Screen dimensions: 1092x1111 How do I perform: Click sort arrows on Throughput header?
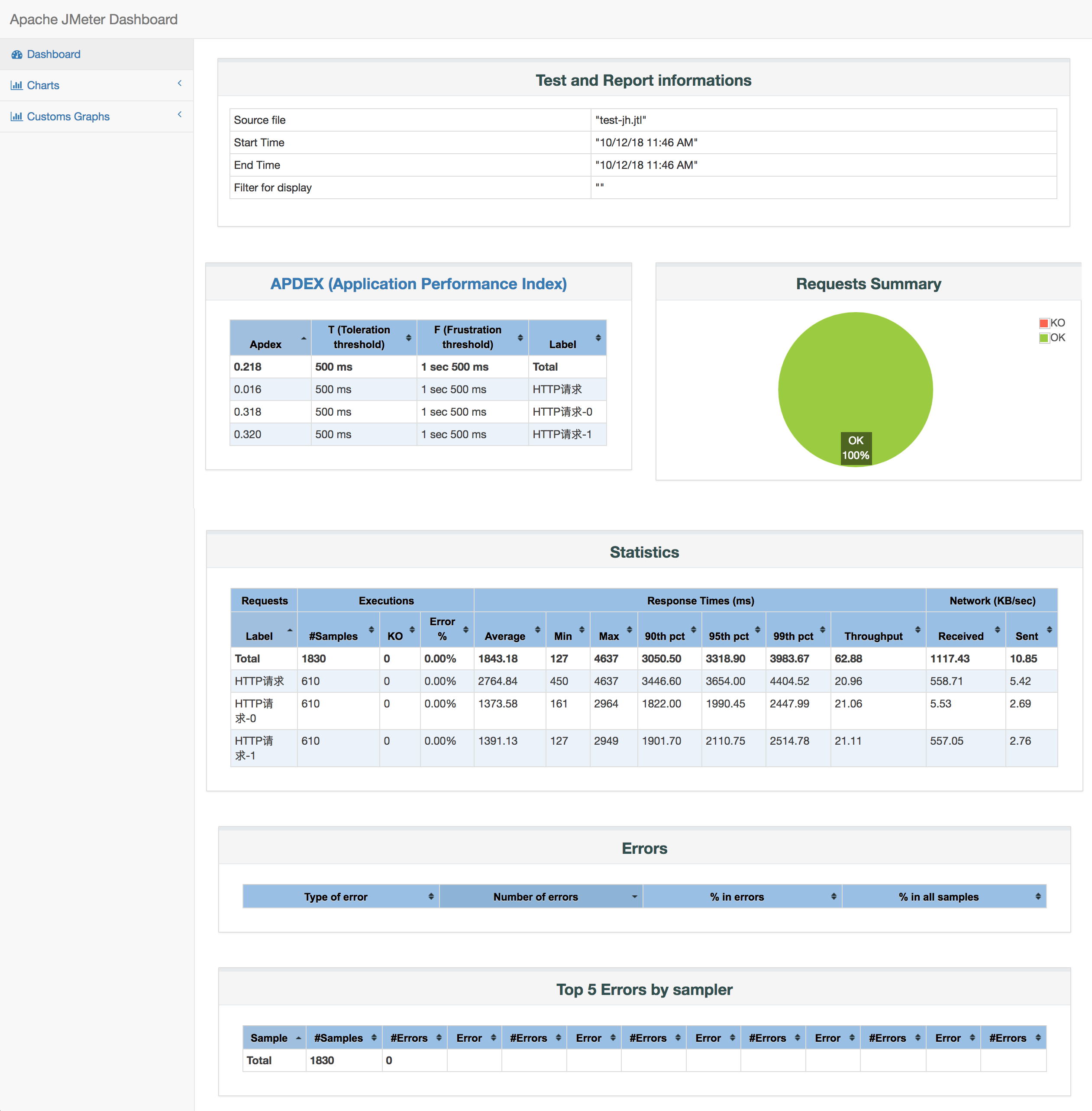point(918,630)
